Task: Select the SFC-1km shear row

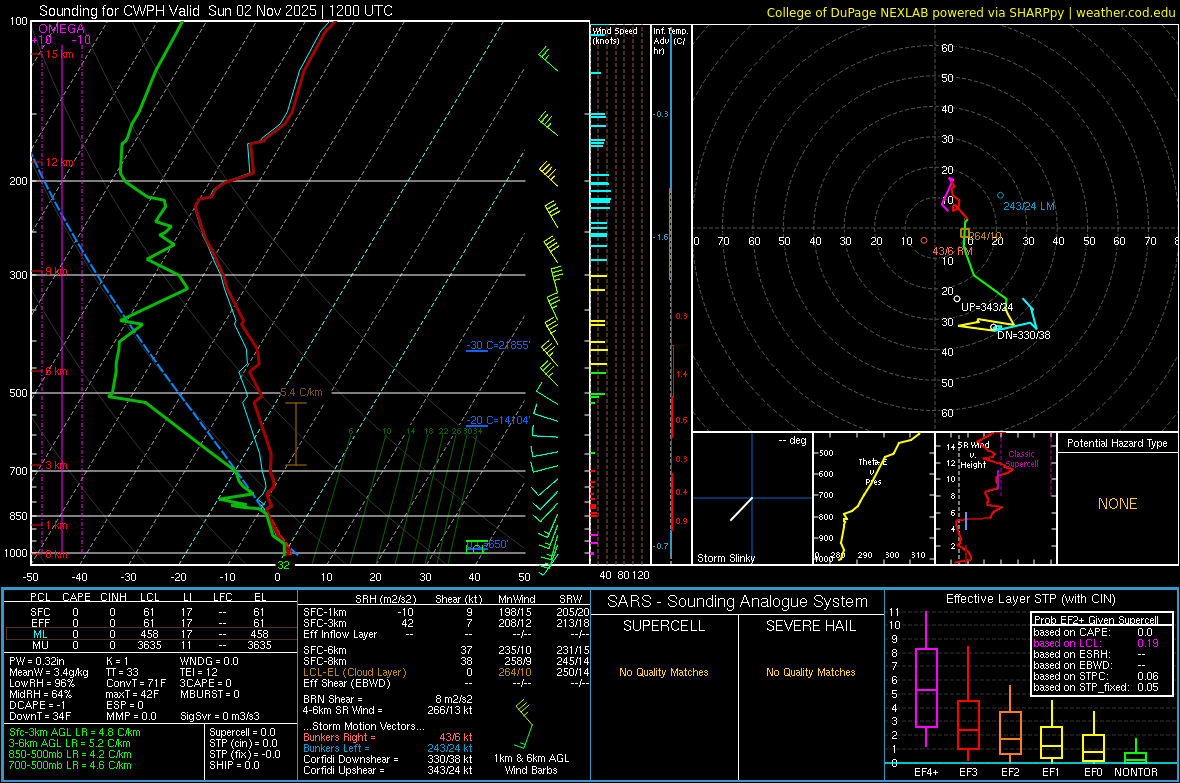Action: 446,612
